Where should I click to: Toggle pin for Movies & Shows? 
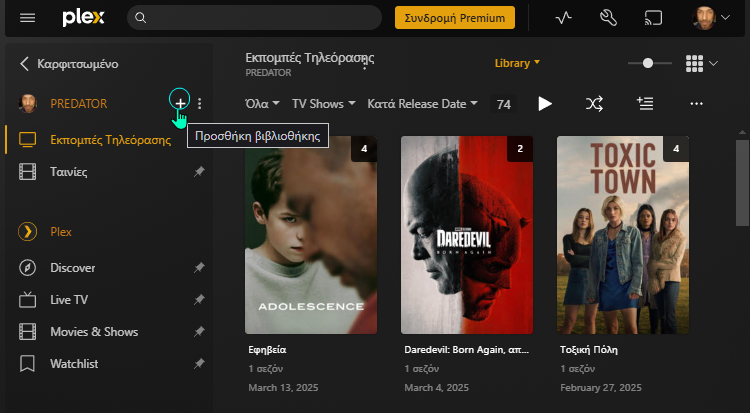coord(199,332)
